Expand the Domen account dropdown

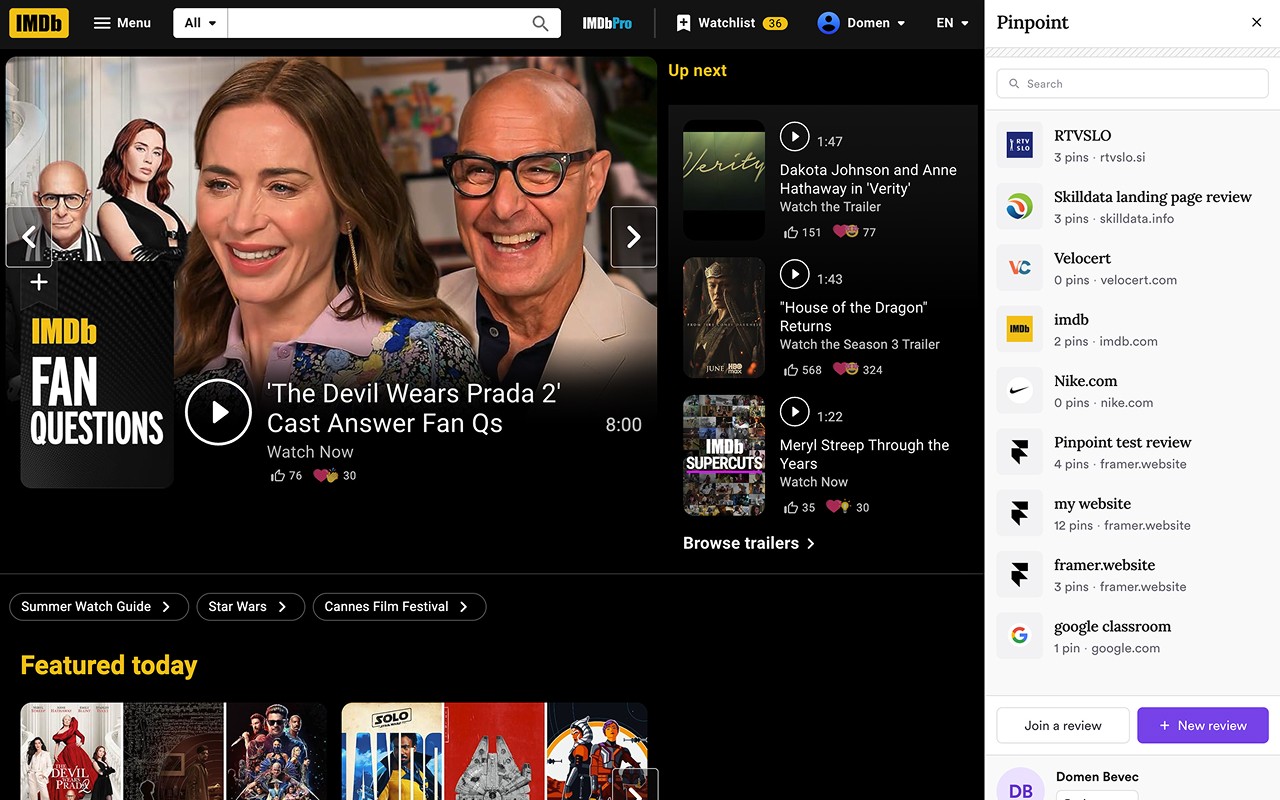pos(861,23)
